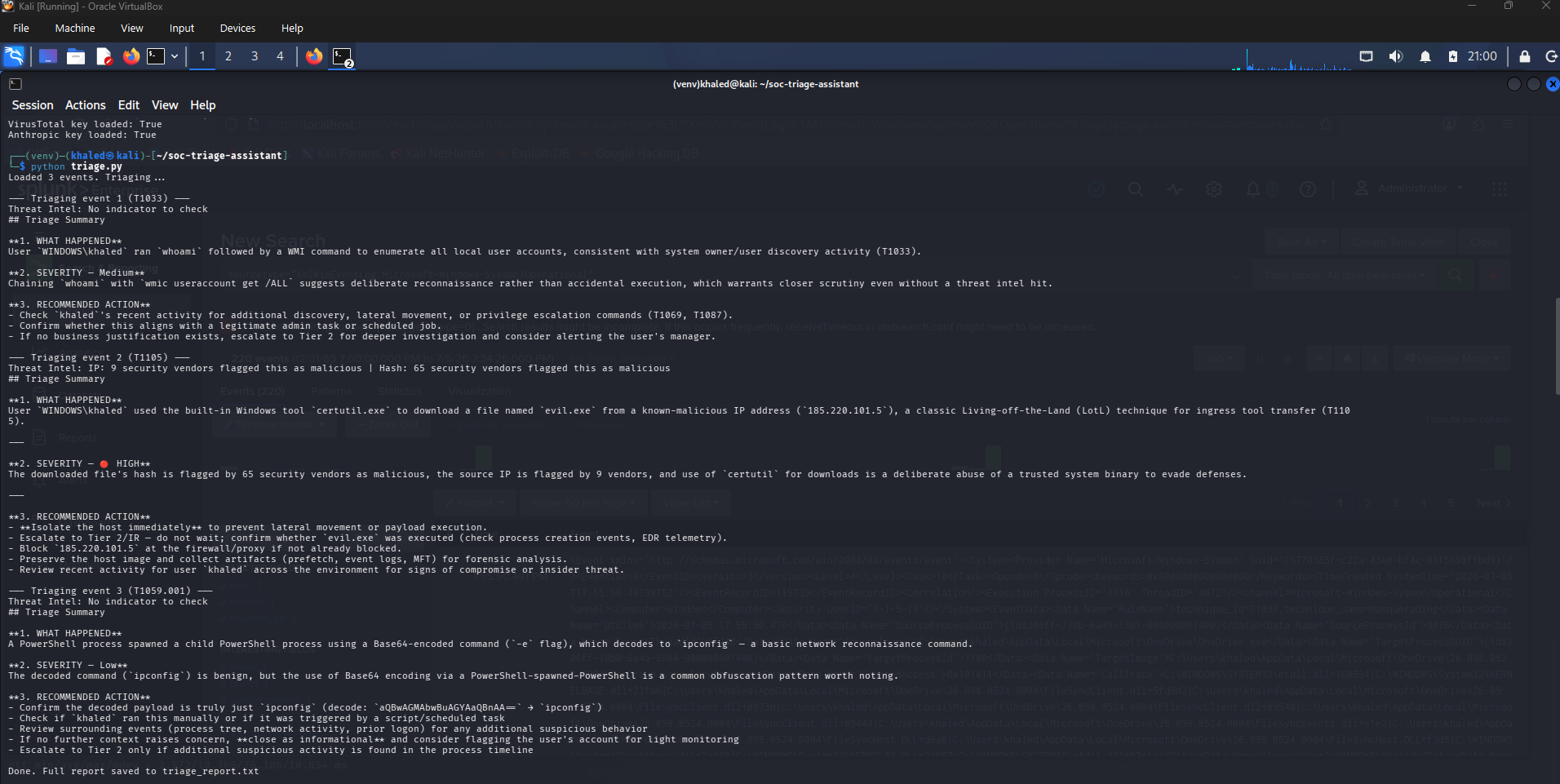The image size is (1560, 784).
Task: Maximize the terminal window with second circle
Action: 1534,84
